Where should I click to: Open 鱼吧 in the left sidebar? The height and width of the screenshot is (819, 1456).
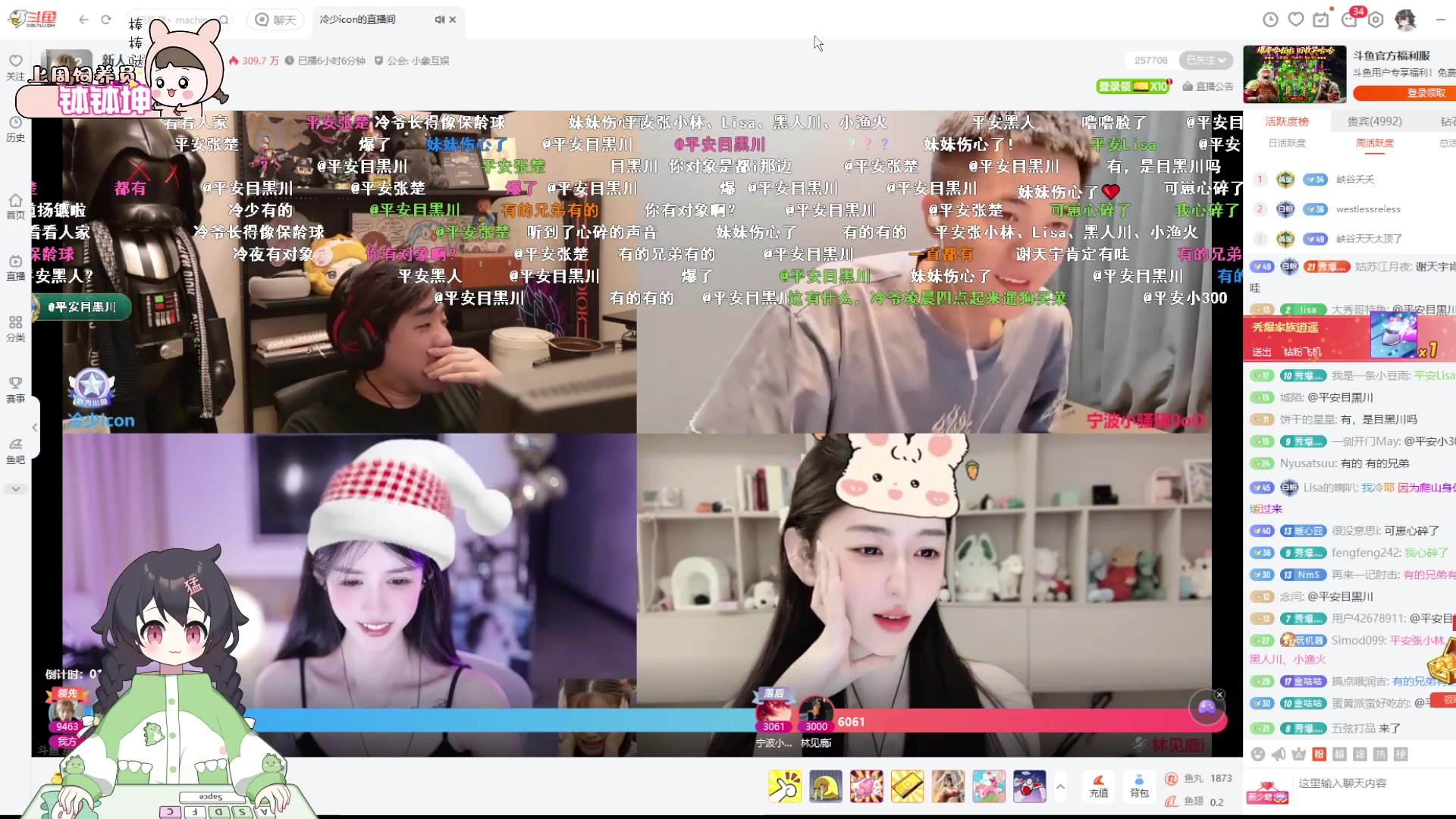pos(15,451)
